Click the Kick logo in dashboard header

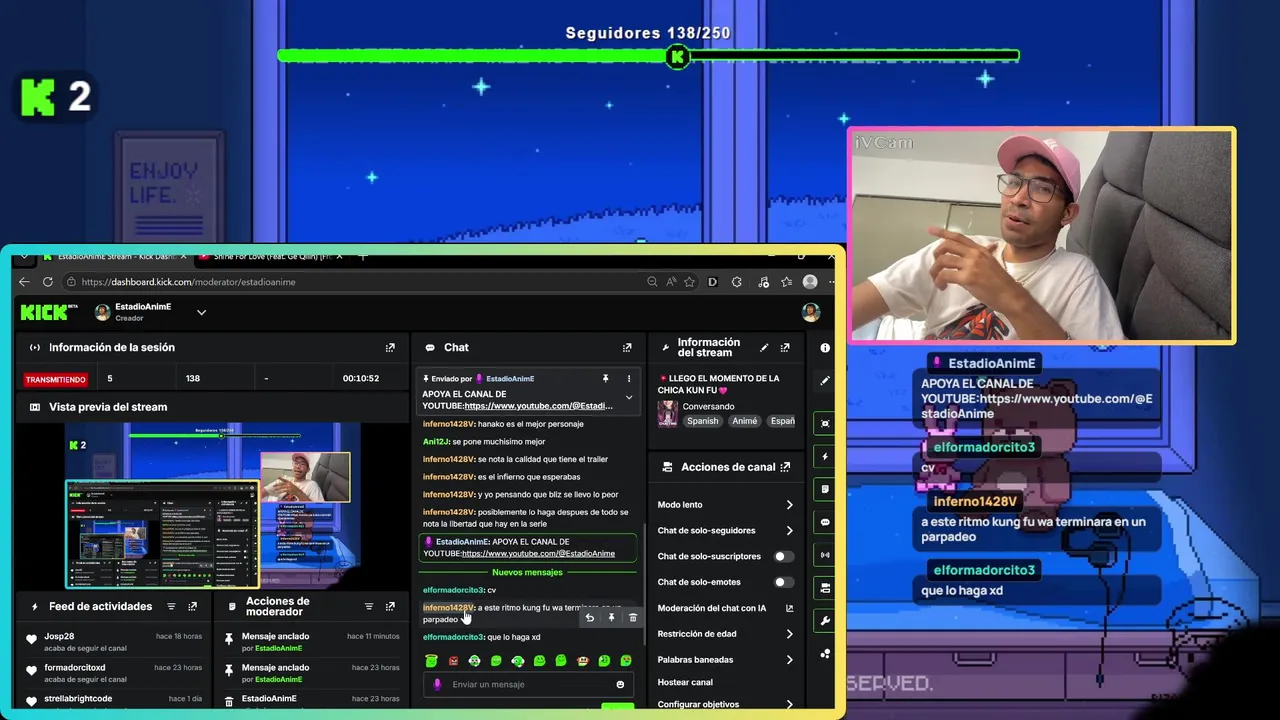tap(49, 312)
